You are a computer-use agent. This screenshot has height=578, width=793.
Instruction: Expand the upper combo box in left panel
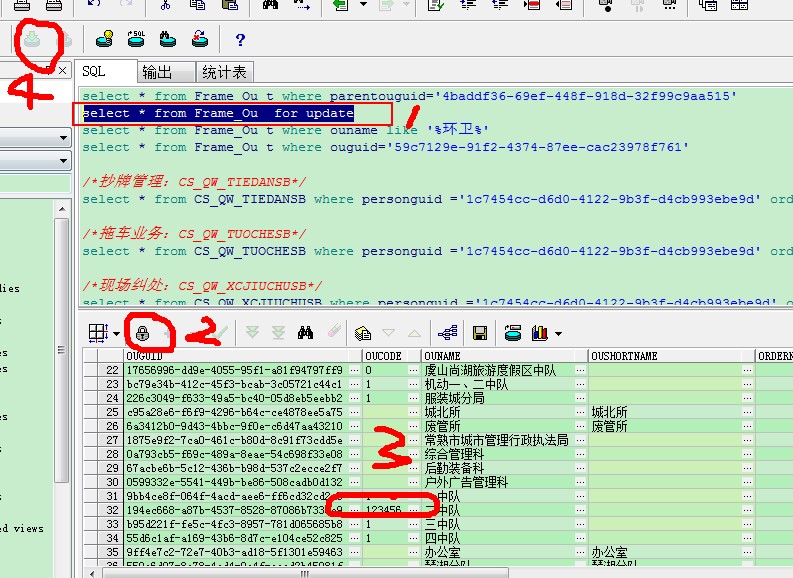62,137
